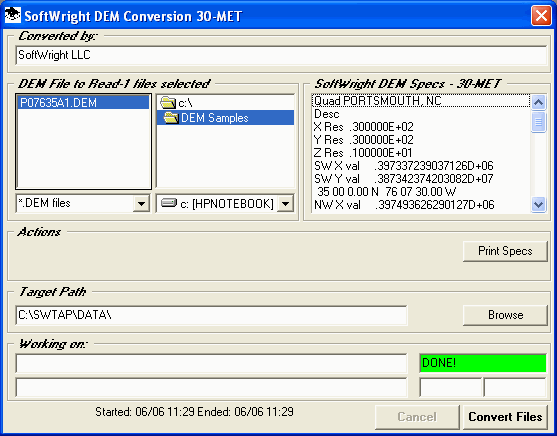
Task: Expand the *.DEM files type dropdown
Action: click(x=141, y=204)
